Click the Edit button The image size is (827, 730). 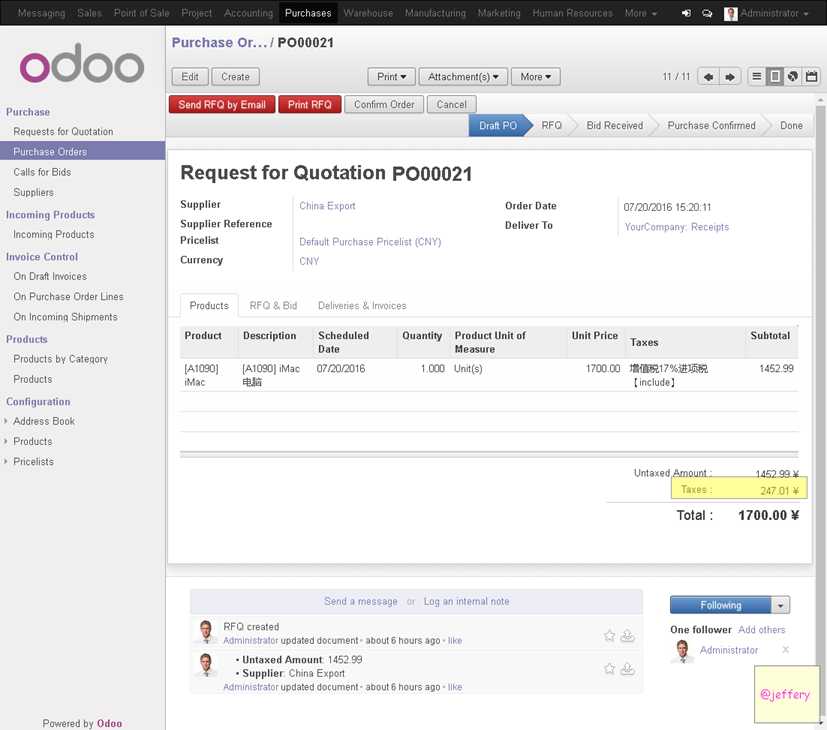click(x=190, y=76)
